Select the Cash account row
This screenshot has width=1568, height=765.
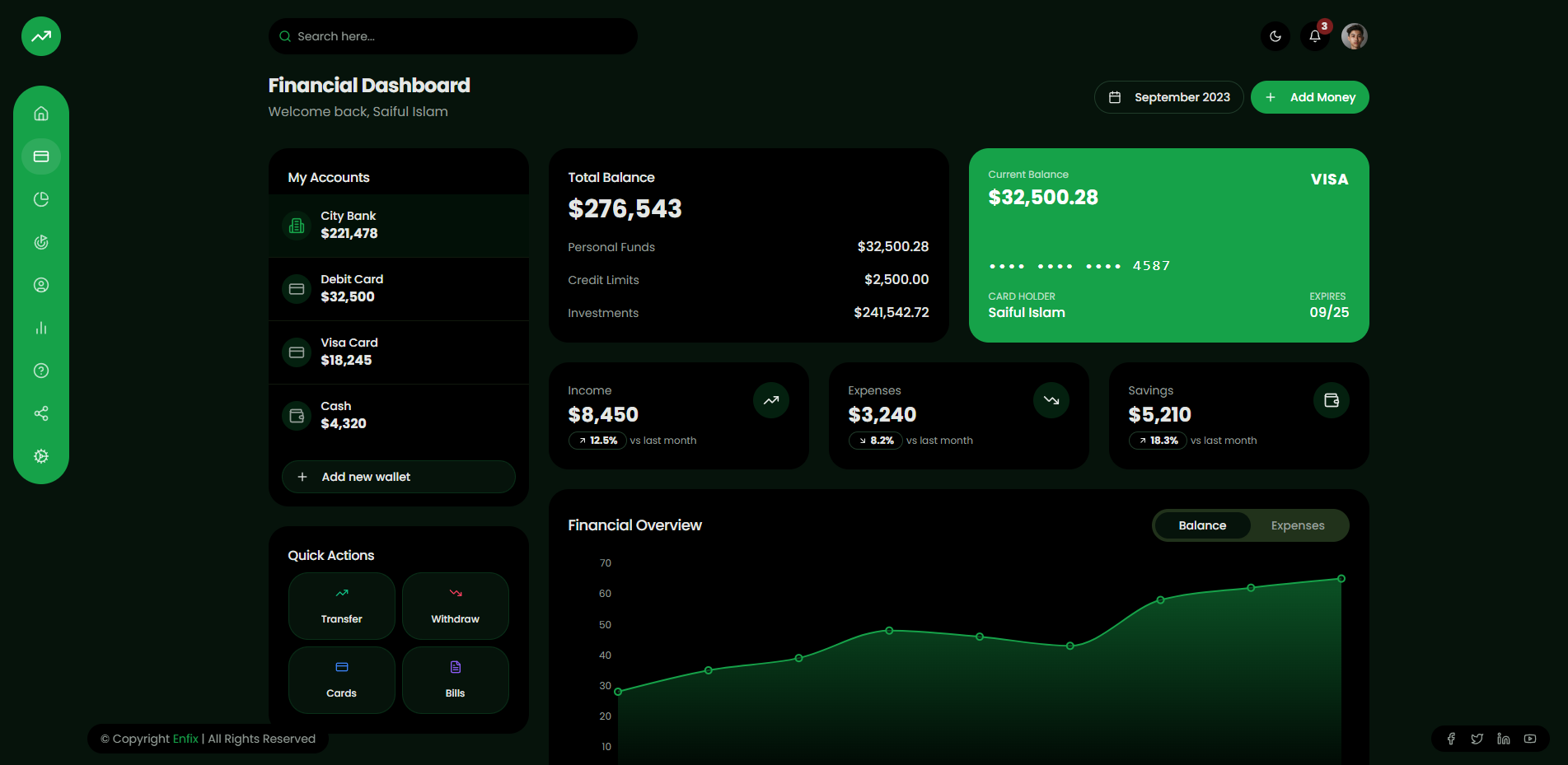coord(399,416)
